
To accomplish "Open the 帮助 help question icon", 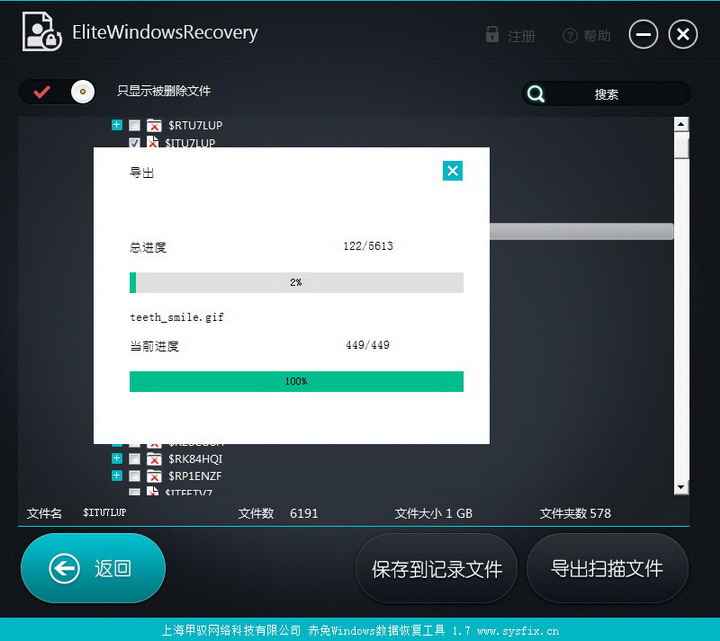I will pos(570,35).
